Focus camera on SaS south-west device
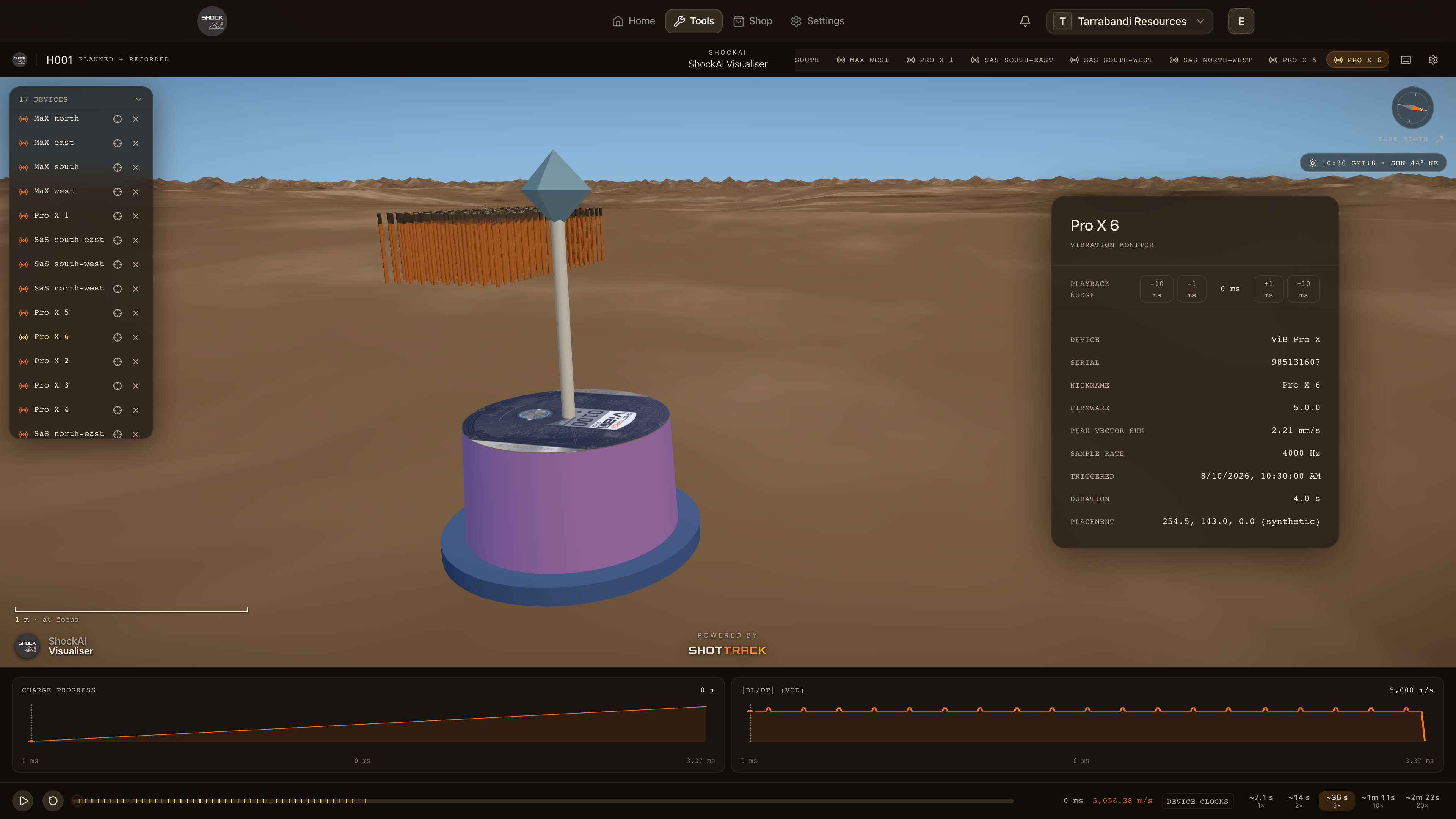Image resolution: width=1456 pixels, height=819 pixels. coord(117,265)
